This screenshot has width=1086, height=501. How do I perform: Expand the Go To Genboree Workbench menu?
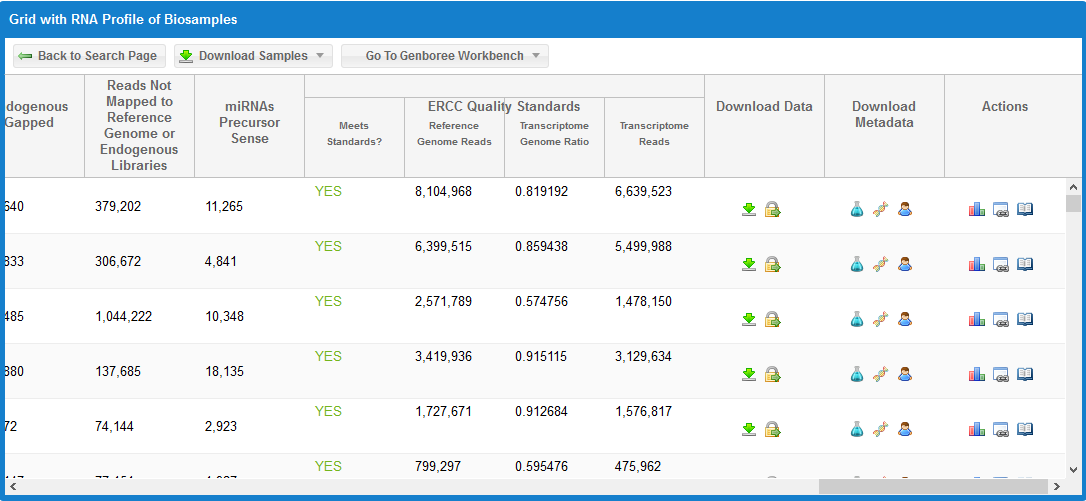point(444,56)
